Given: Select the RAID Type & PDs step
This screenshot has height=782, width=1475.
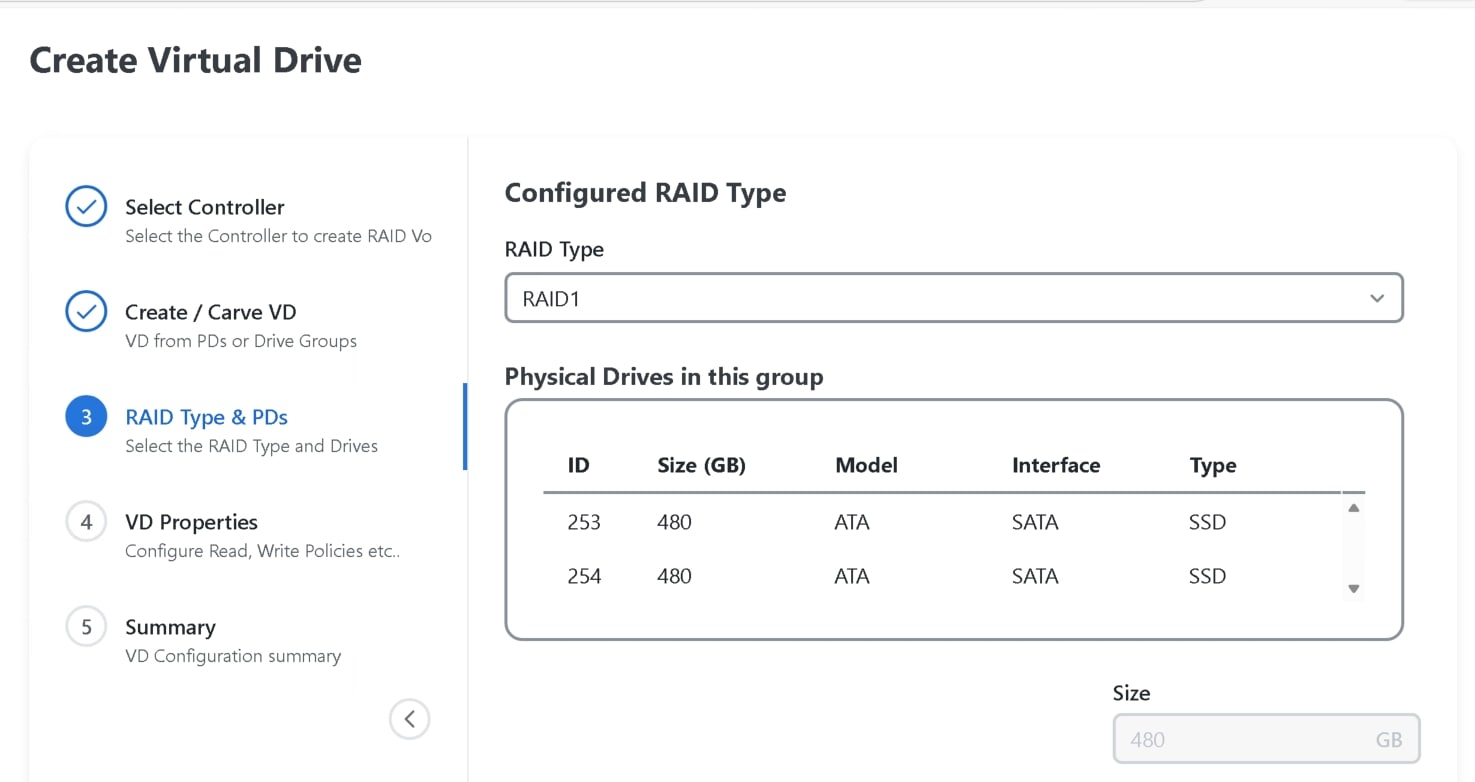Looking at the screenshot, I should [x=206, y=417].
